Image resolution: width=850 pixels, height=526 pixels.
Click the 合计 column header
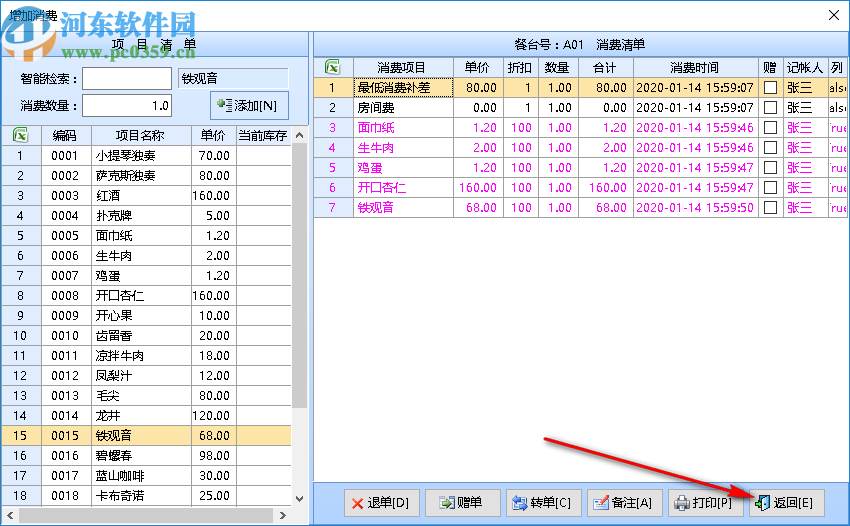[606, 68]
